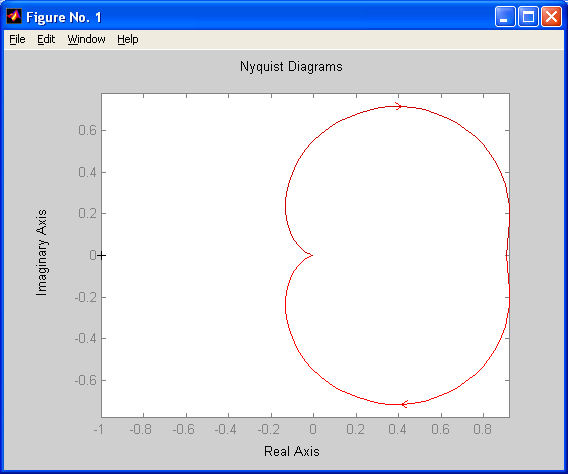
Task: Open the Help menu
Action: 128,39
